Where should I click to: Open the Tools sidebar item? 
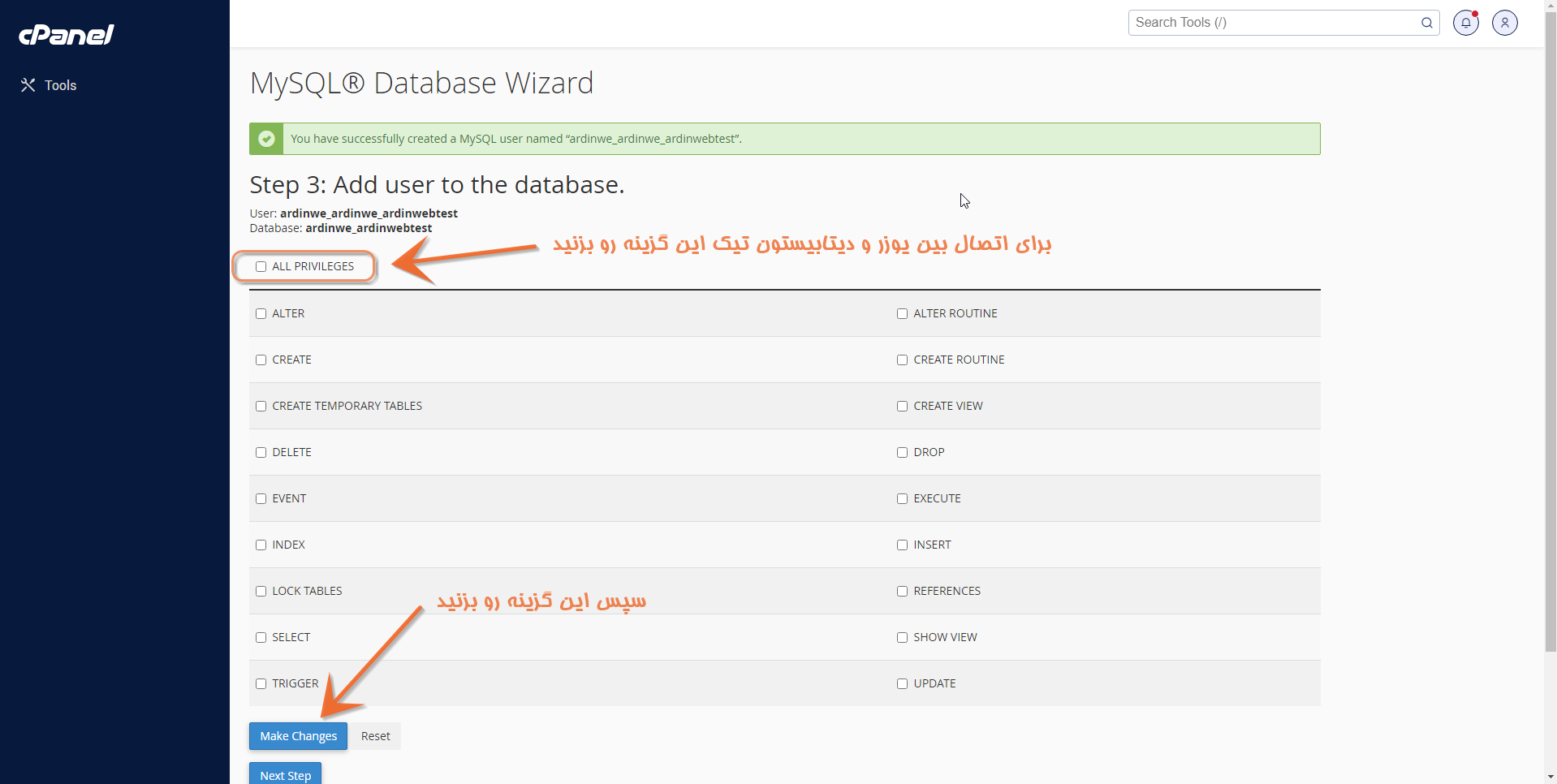(x=49, y=85)
